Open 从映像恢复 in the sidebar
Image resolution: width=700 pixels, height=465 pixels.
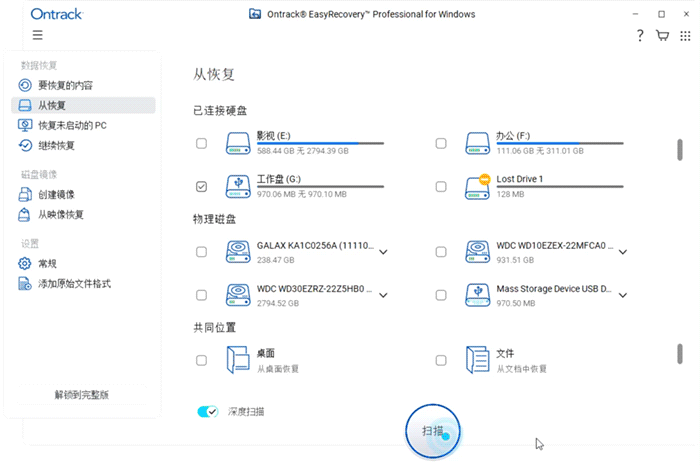[x=83, y=215]
